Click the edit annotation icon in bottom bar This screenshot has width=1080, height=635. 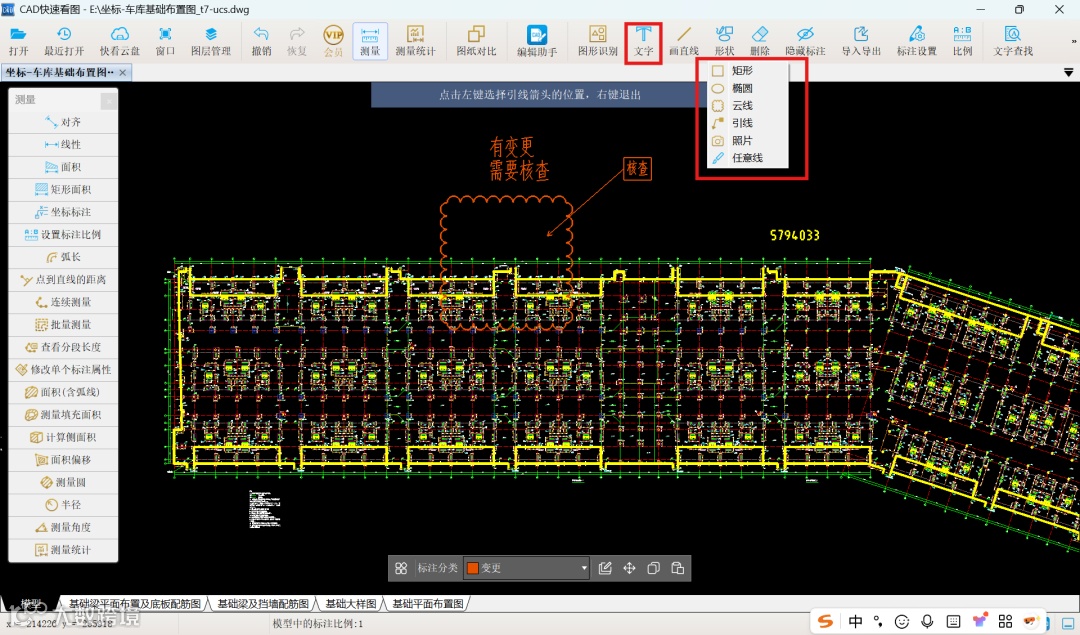coord(605,568)
